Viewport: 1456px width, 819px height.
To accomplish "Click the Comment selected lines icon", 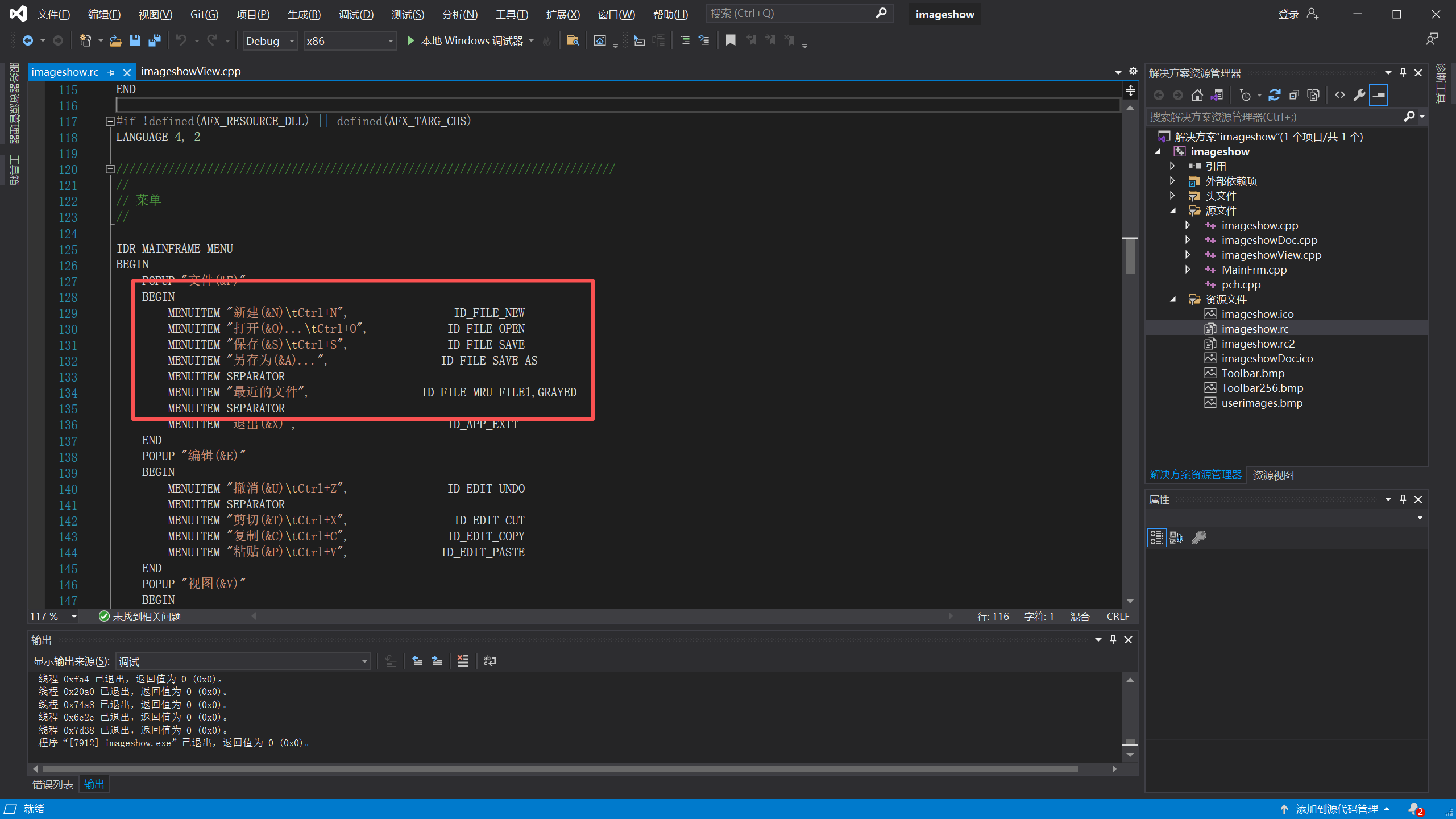I will (x=685, y=40).
